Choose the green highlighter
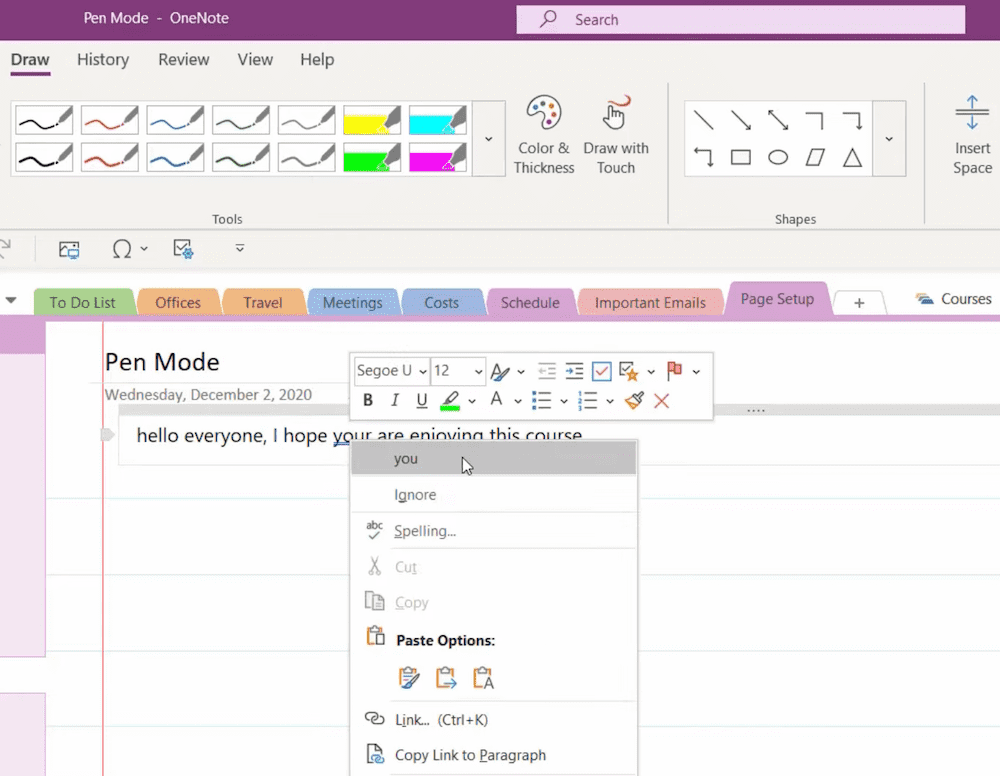 (x=372, y=157)
